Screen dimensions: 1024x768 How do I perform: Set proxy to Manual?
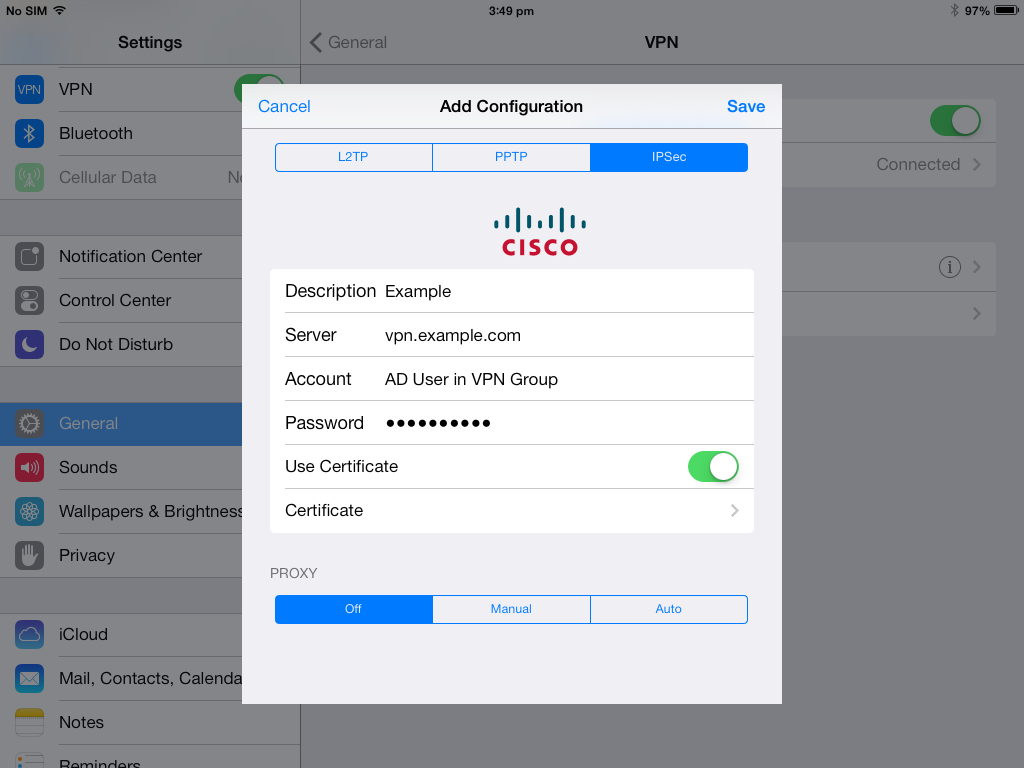pyautogui.click(x=511, y=609)
